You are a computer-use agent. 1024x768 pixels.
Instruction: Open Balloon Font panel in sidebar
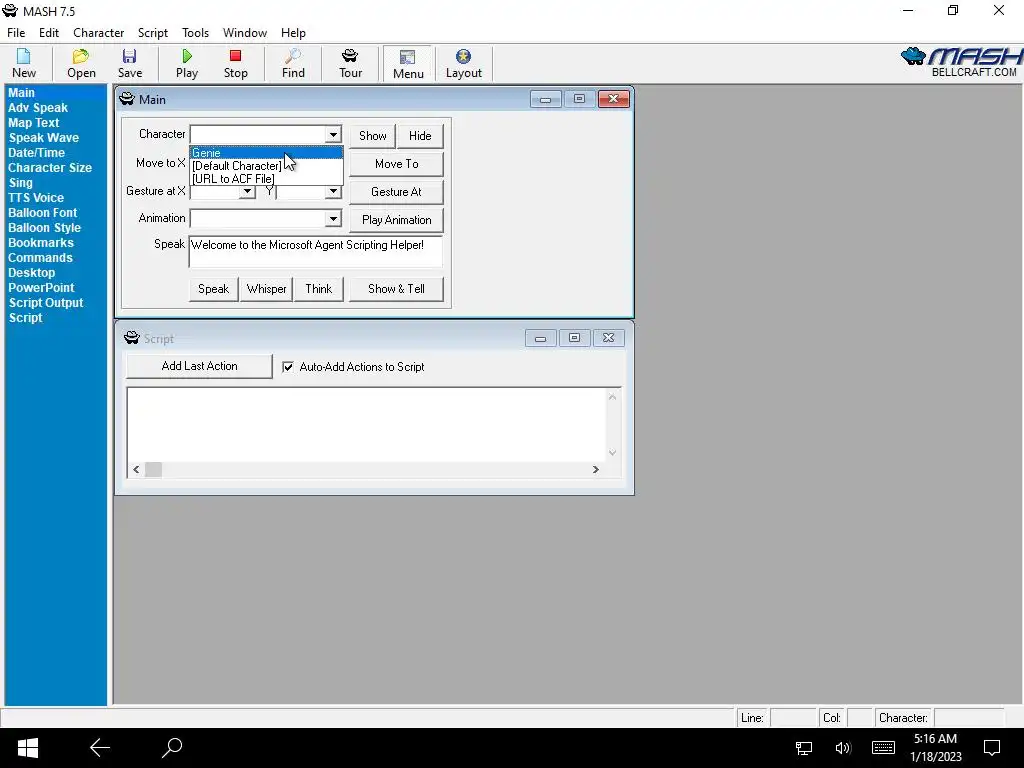click(42, 213)
